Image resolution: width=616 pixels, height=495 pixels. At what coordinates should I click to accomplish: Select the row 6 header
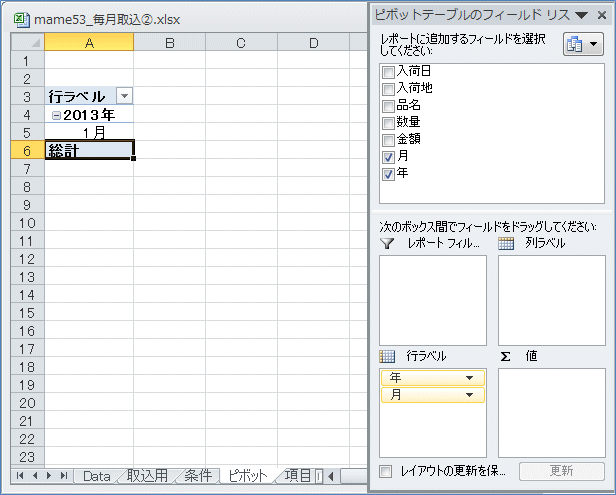(28, 150)
